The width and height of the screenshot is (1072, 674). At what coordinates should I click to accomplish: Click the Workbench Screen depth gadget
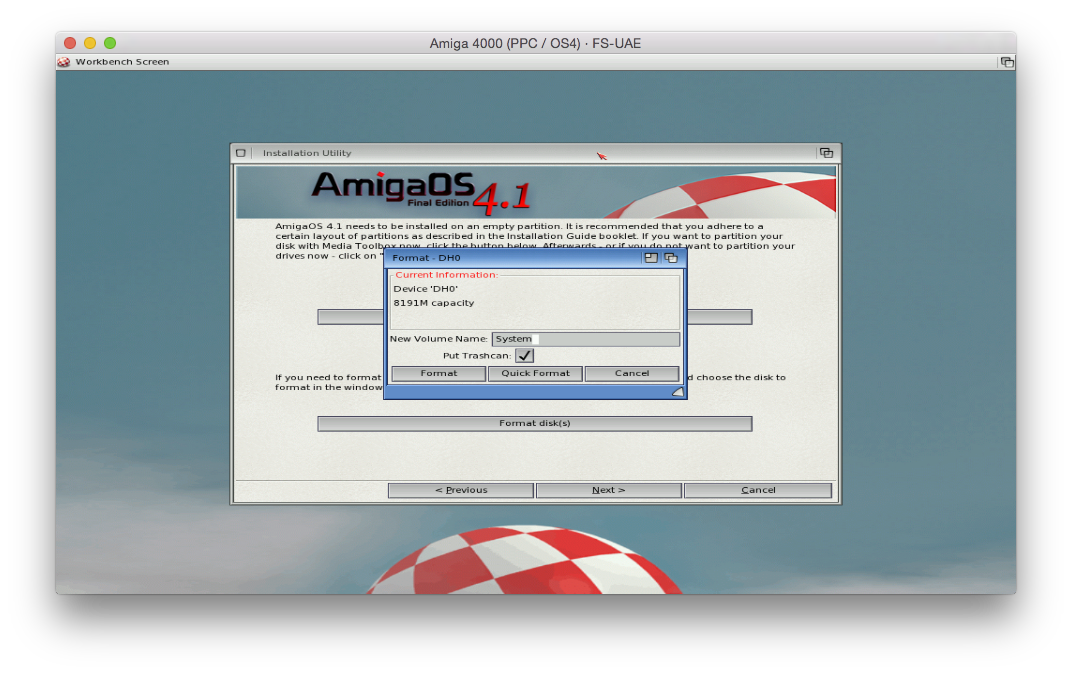(1007, 62)
